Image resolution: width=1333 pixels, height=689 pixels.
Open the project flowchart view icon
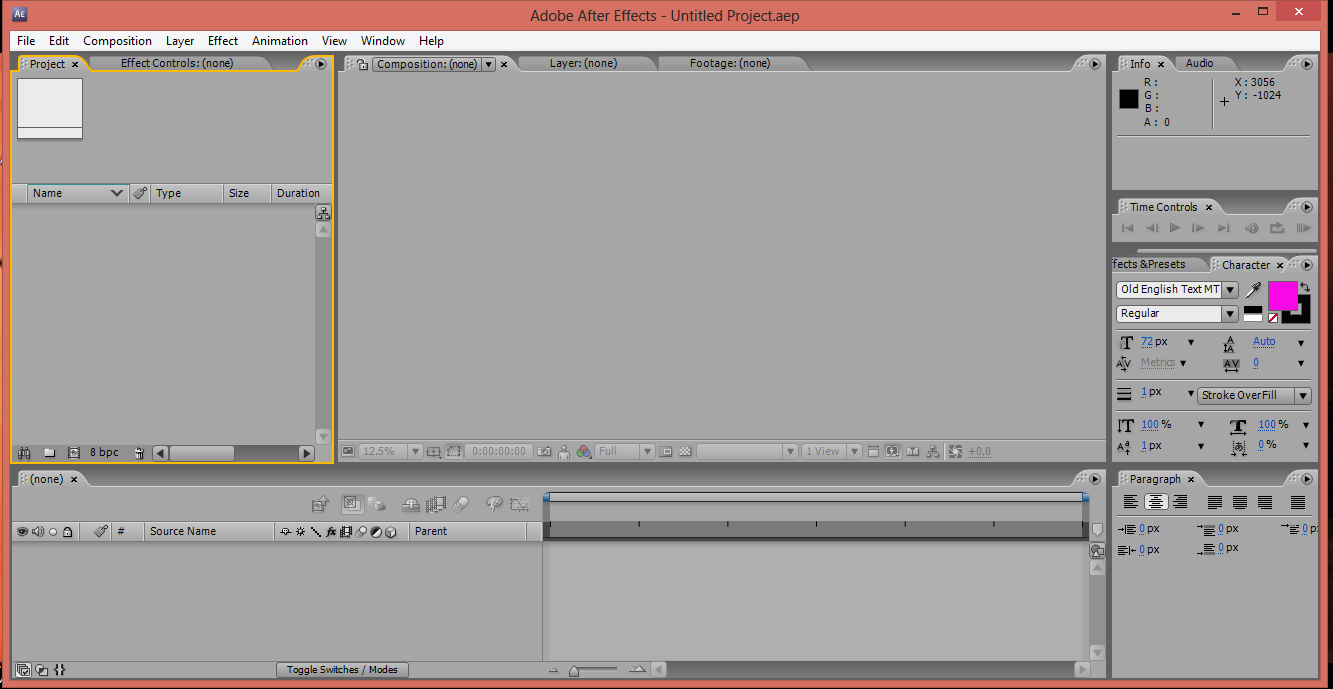tap(323, 213)
